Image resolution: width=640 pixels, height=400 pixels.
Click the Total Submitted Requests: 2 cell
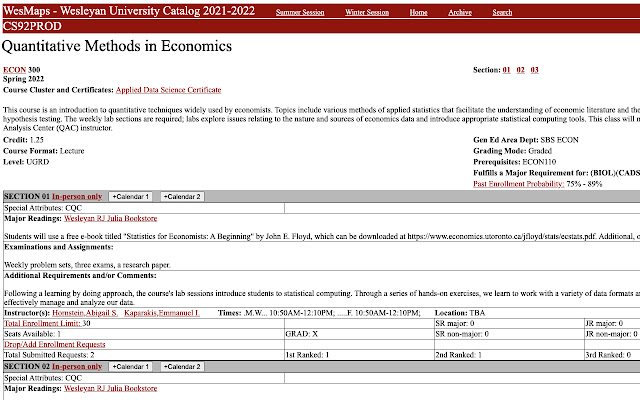144,355
